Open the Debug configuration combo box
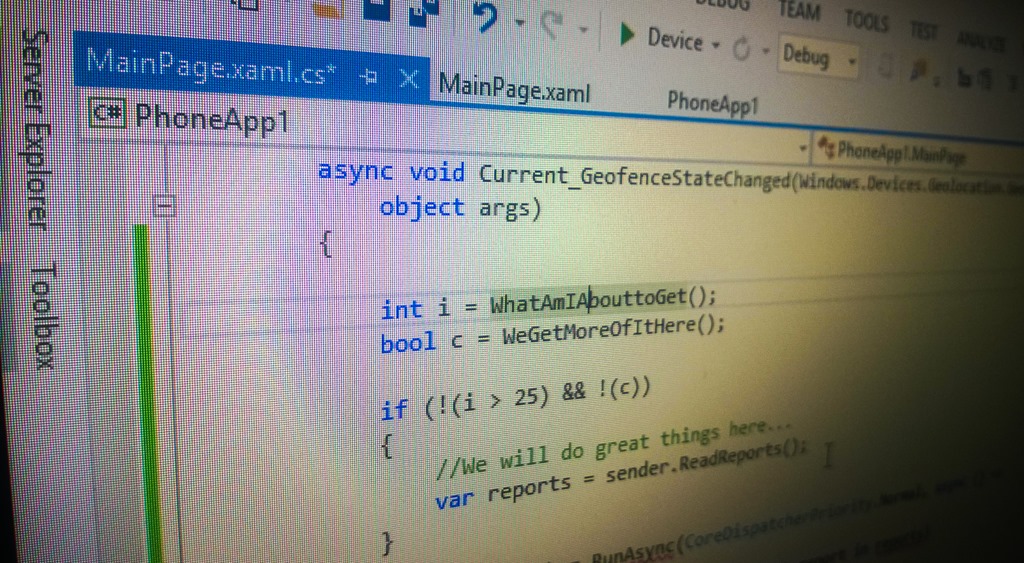 (819, 57)
